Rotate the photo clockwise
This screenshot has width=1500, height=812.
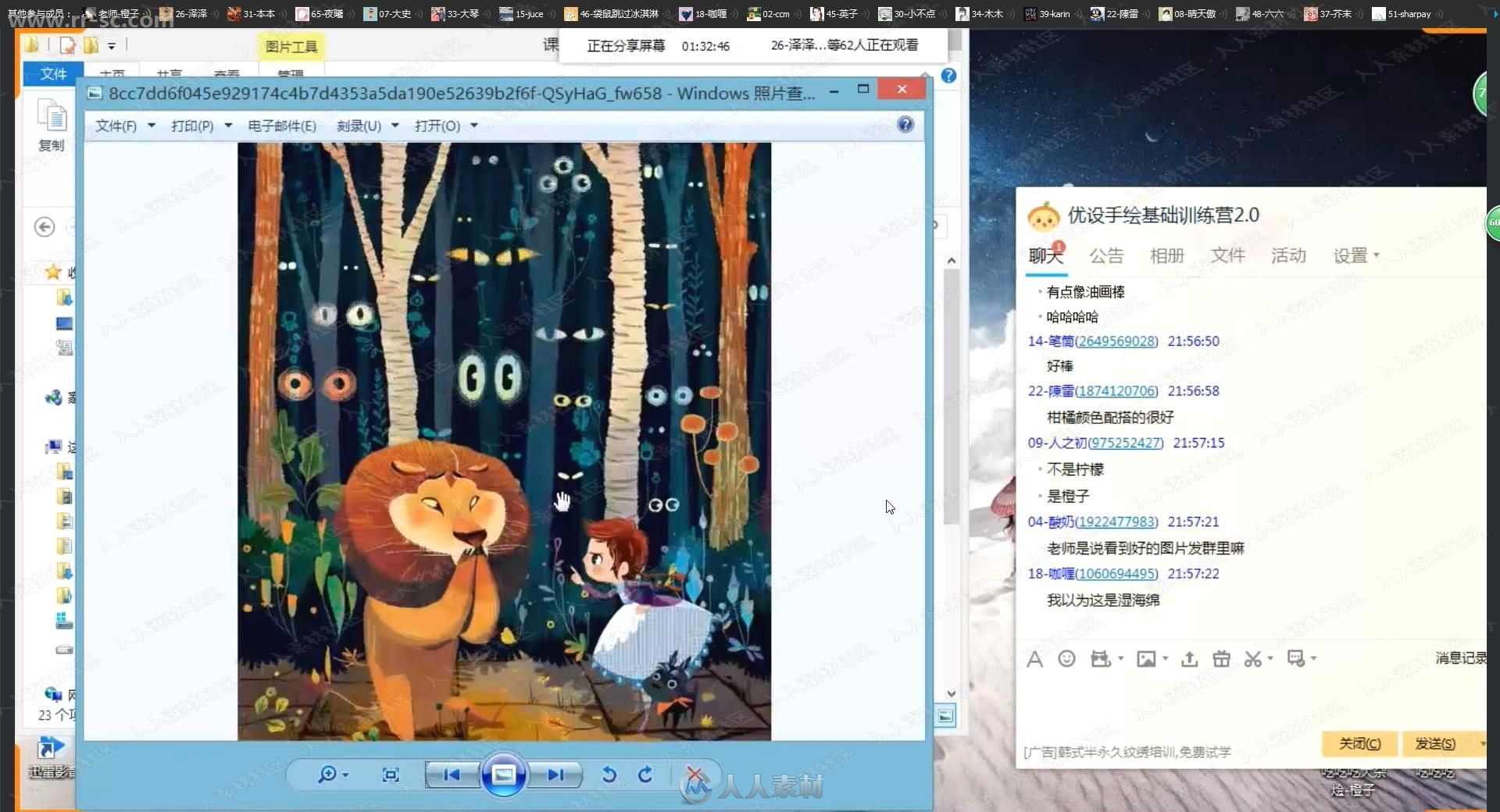tap(645, 775)
